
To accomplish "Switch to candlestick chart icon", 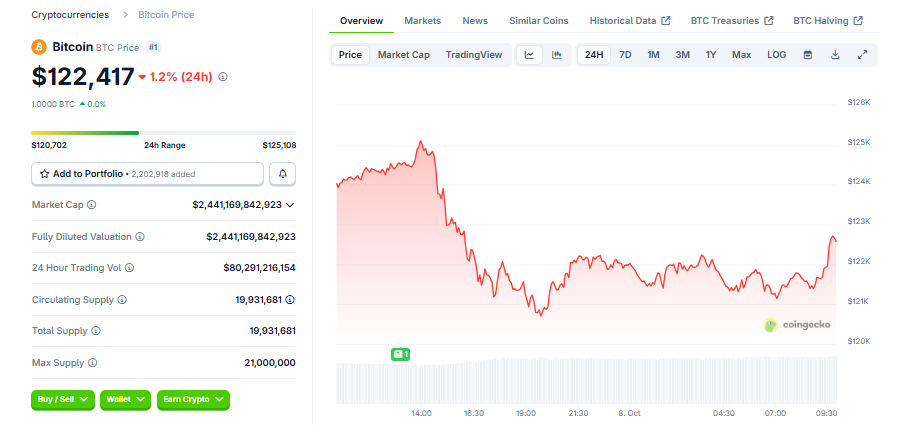I will (556, 55).
